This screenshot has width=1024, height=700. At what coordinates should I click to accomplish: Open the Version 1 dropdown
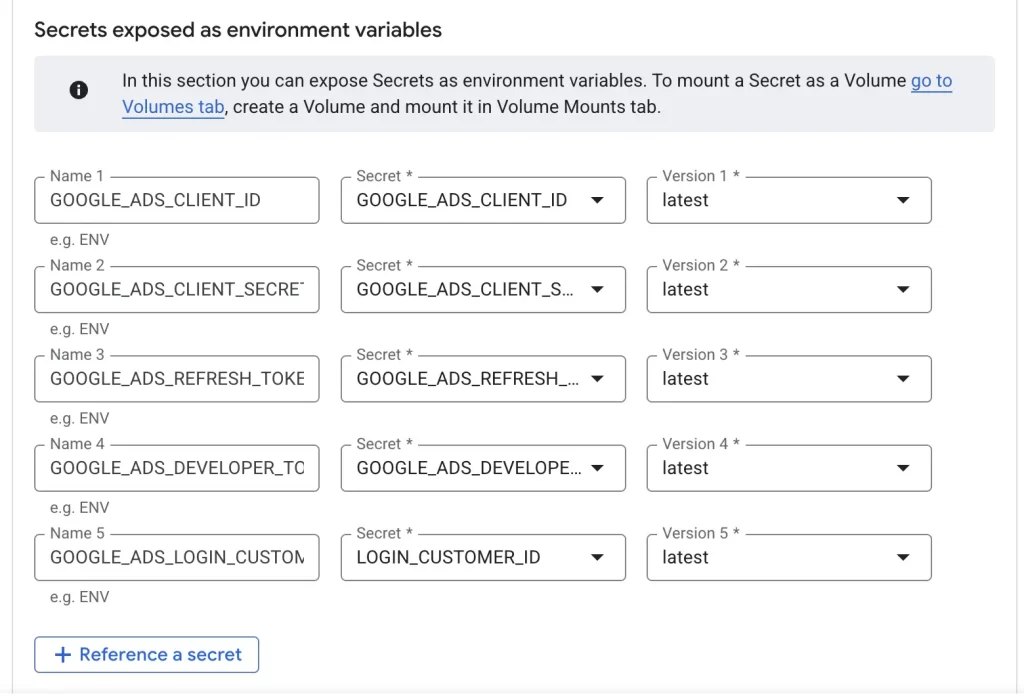[x=788, y=200]
